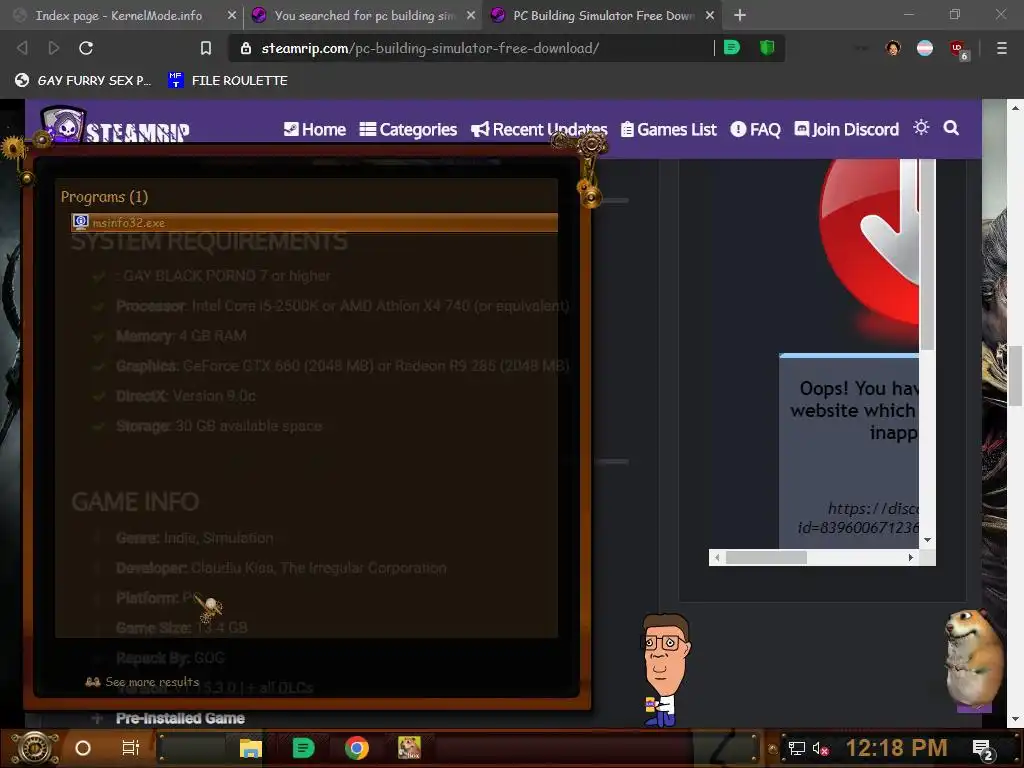Image resolution: width=1024 pixels, height=768 pixels.
Task: Open the Games List nav link
Action: (668, 129)
